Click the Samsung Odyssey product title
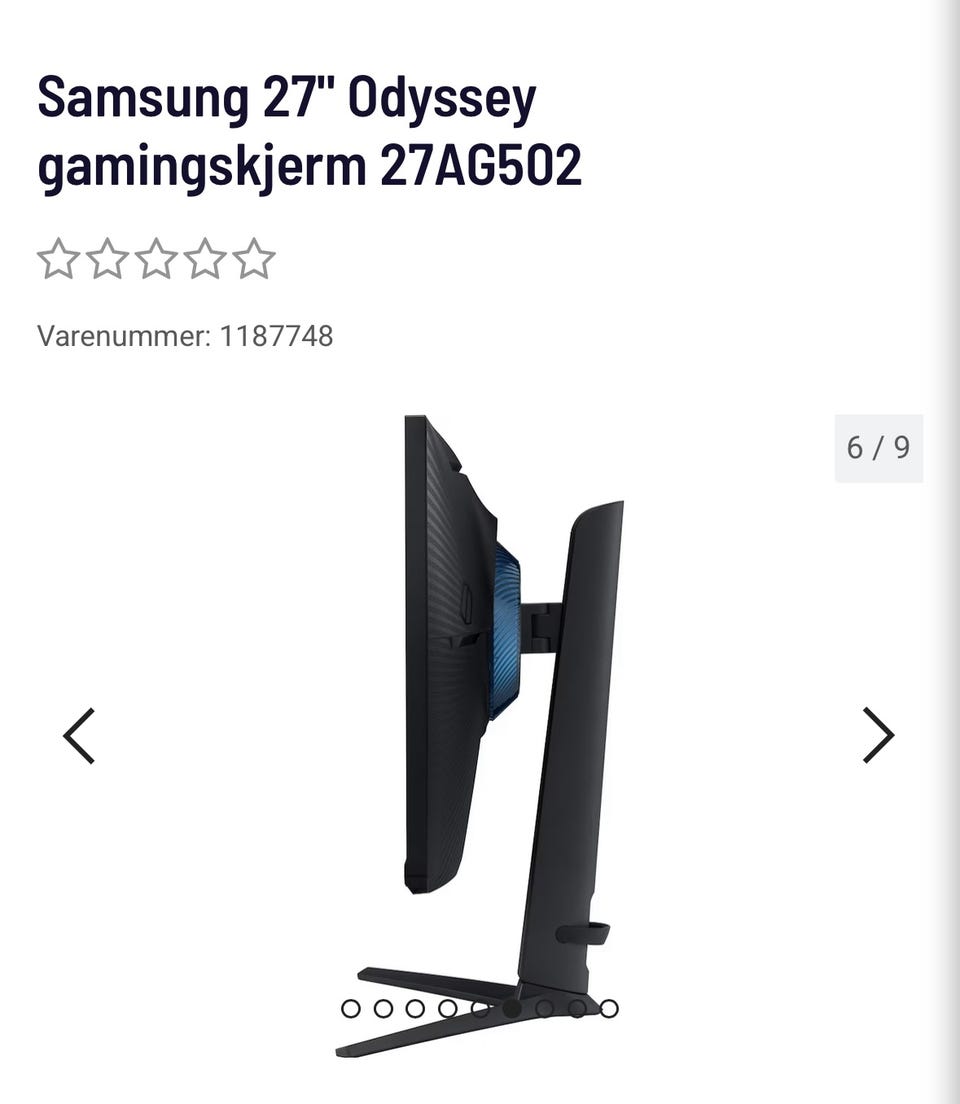Viewport: 960px width, 1104px height. pyautogui.click(x=310, y=131)
